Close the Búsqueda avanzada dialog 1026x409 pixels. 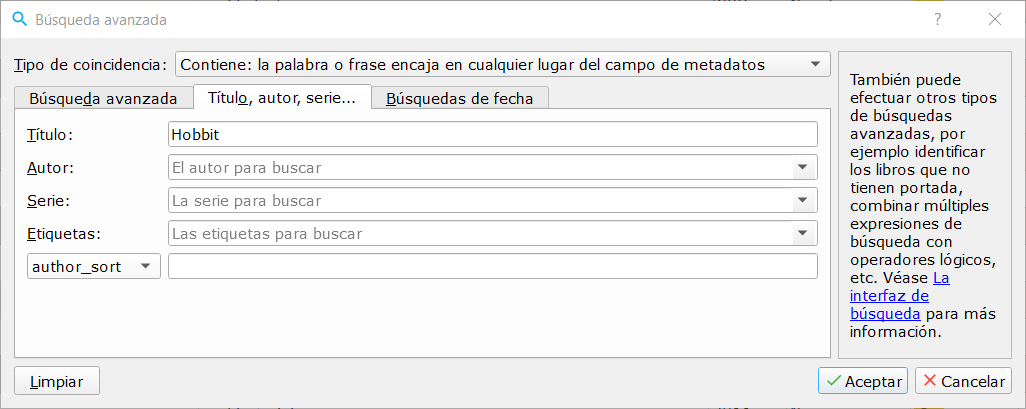click(x=995, y=19)
